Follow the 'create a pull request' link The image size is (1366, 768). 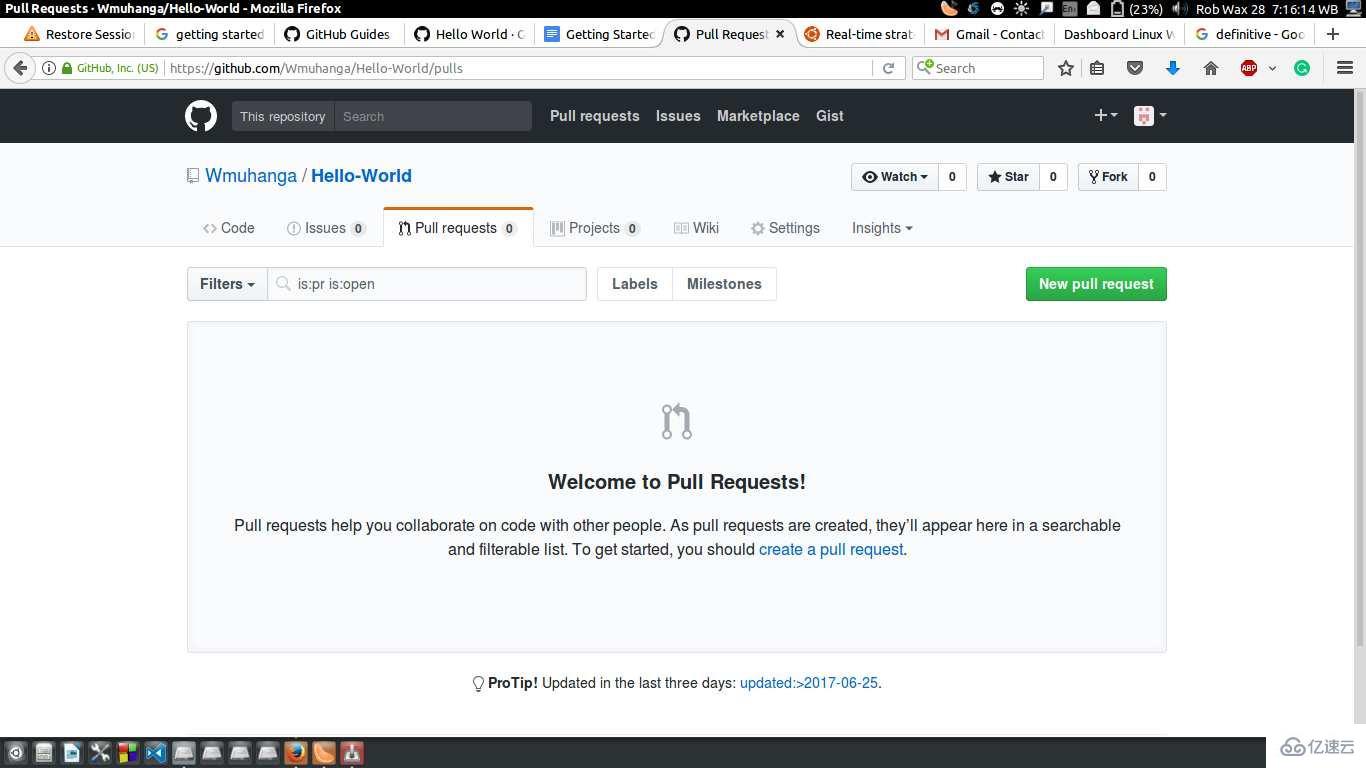(x=831, y=549)
